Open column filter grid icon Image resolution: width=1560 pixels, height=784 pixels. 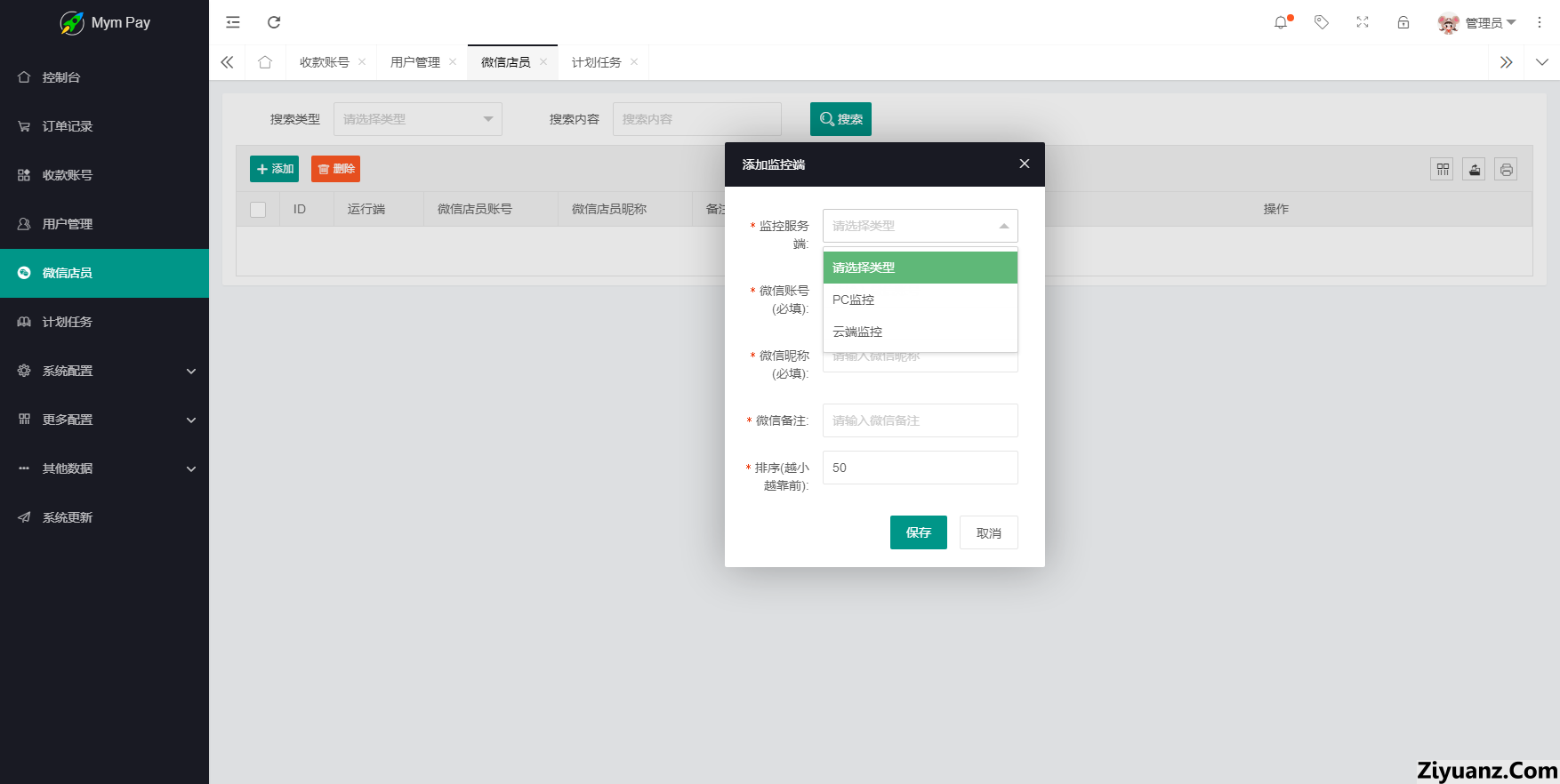(1443, 169)
